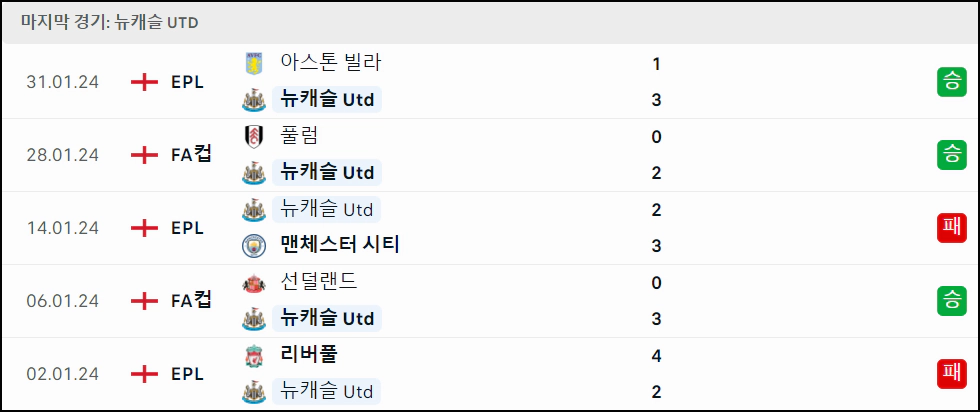Open 선덜랜드 team link

(x=319, y=282)
